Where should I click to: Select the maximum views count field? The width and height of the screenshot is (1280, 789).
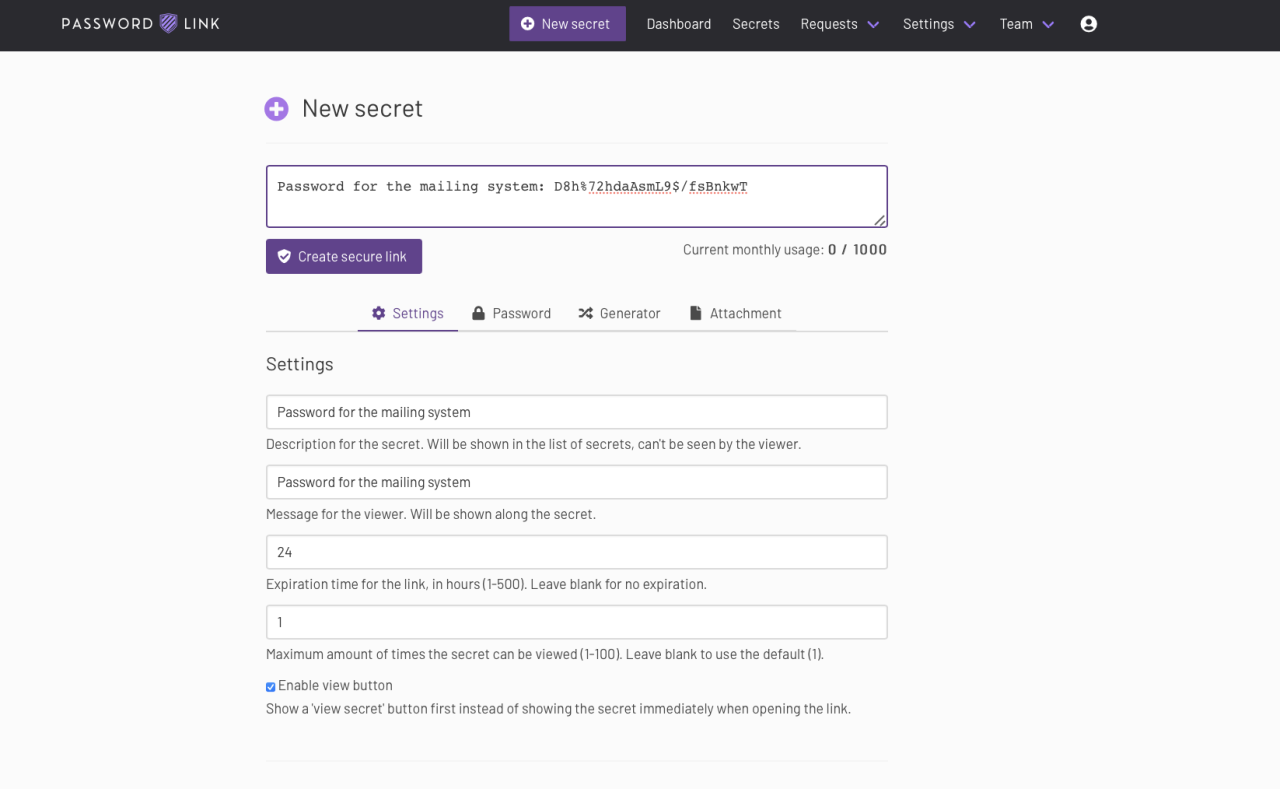[576, 622]
